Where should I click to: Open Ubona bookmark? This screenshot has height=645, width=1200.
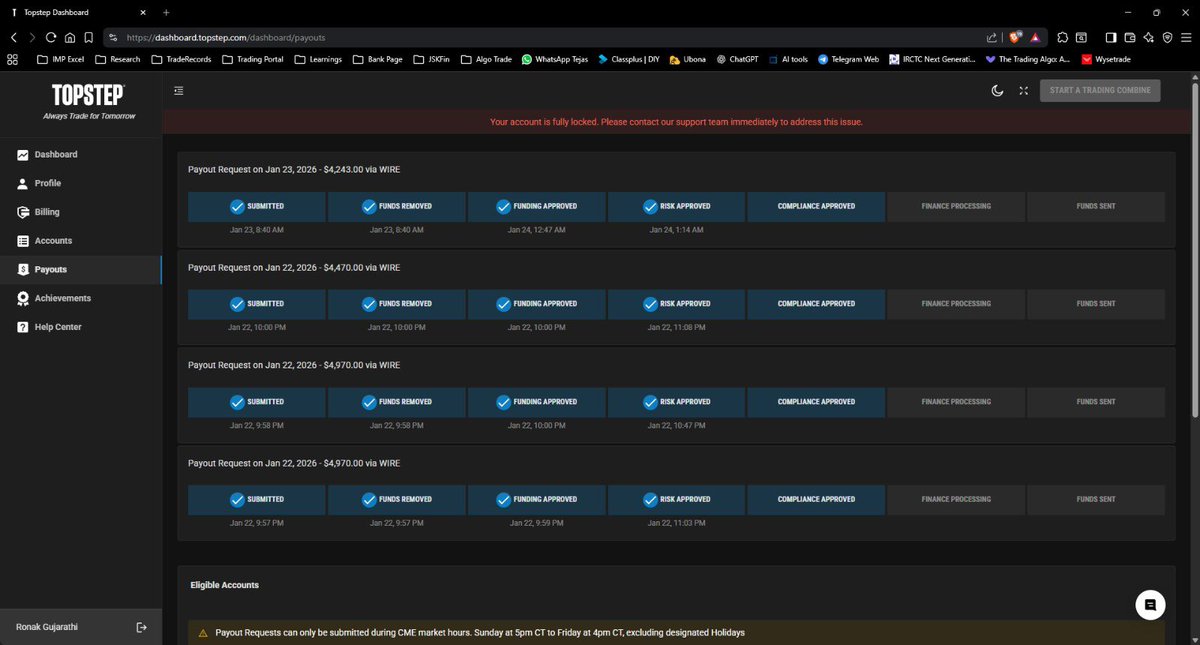[x=688, y=59]
